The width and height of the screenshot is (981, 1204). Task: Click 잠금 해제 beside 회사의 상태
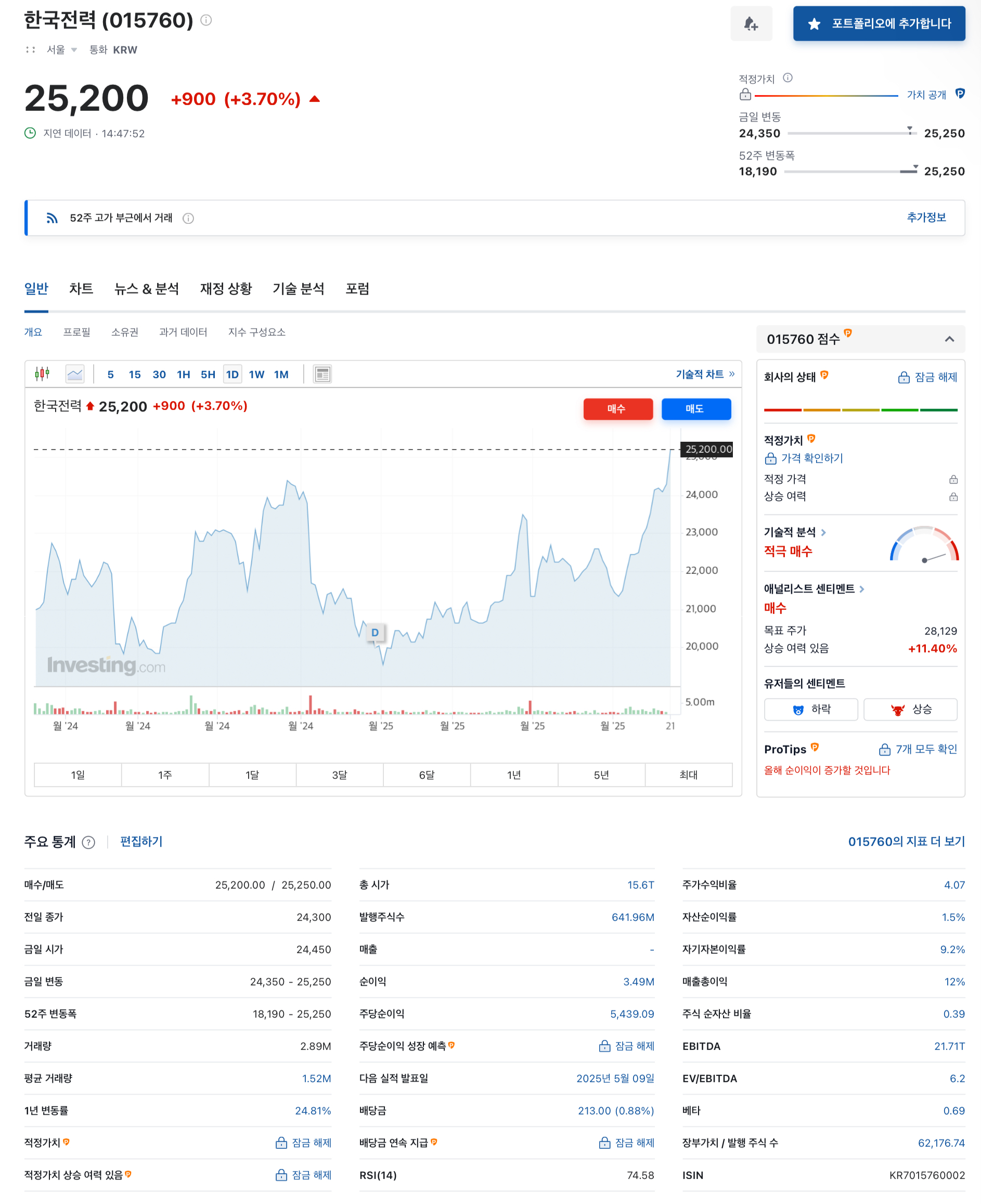[x=927, y=377]
